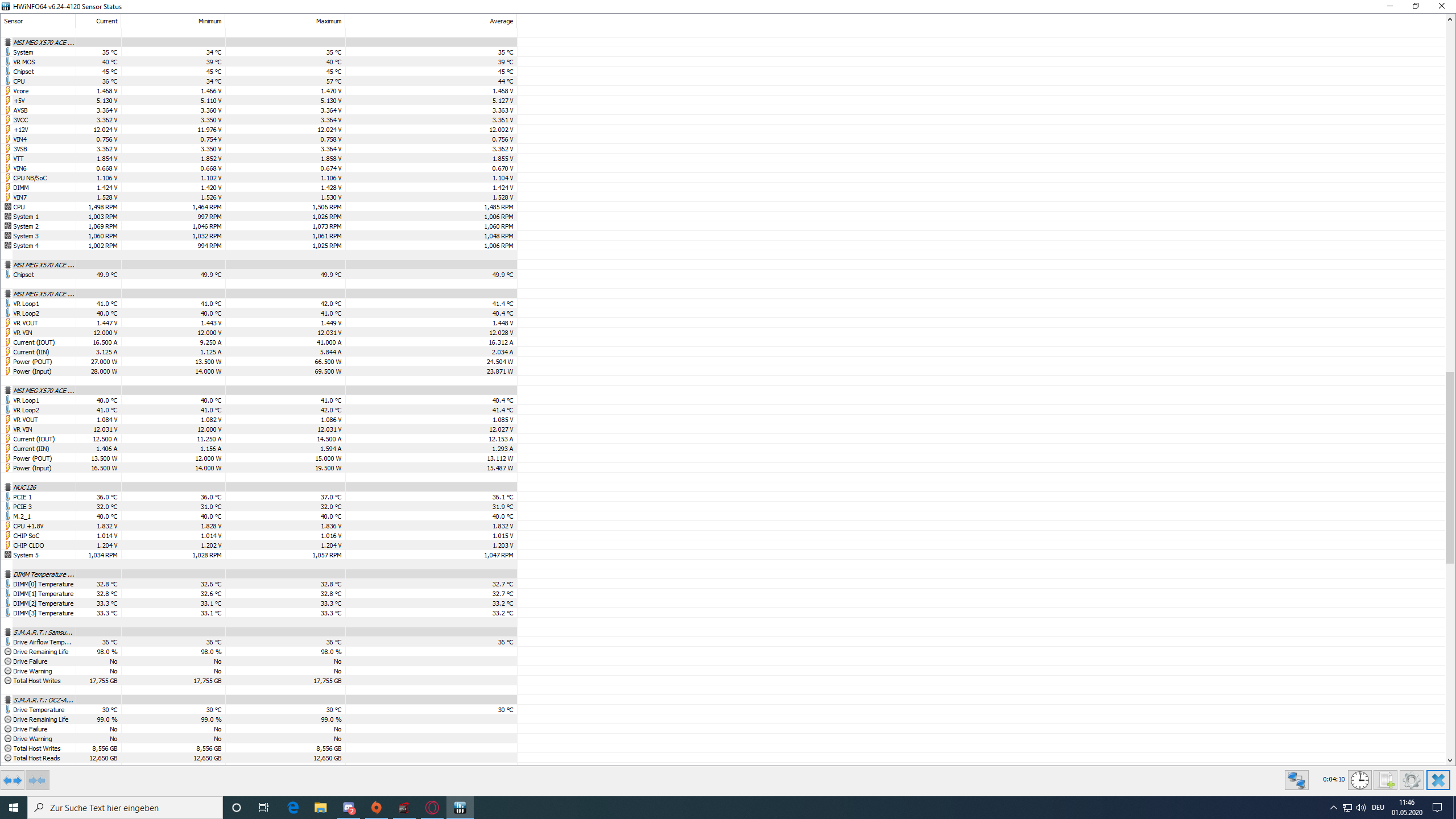Click the vertical scrollbar thumb
Screen dimensions: 1456x819
click(x=1450, y=466)
